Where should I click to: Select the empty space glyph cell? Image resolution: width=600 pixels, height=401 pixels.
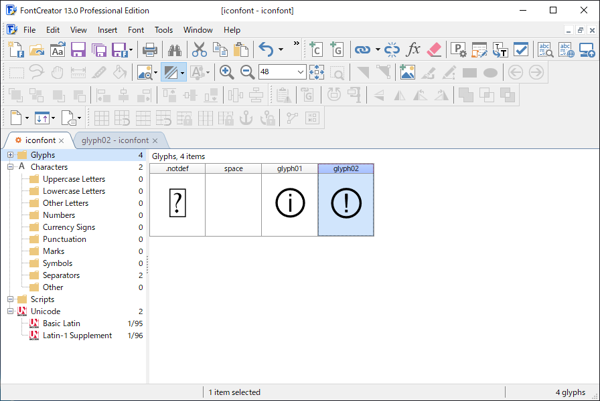point(233,200)
